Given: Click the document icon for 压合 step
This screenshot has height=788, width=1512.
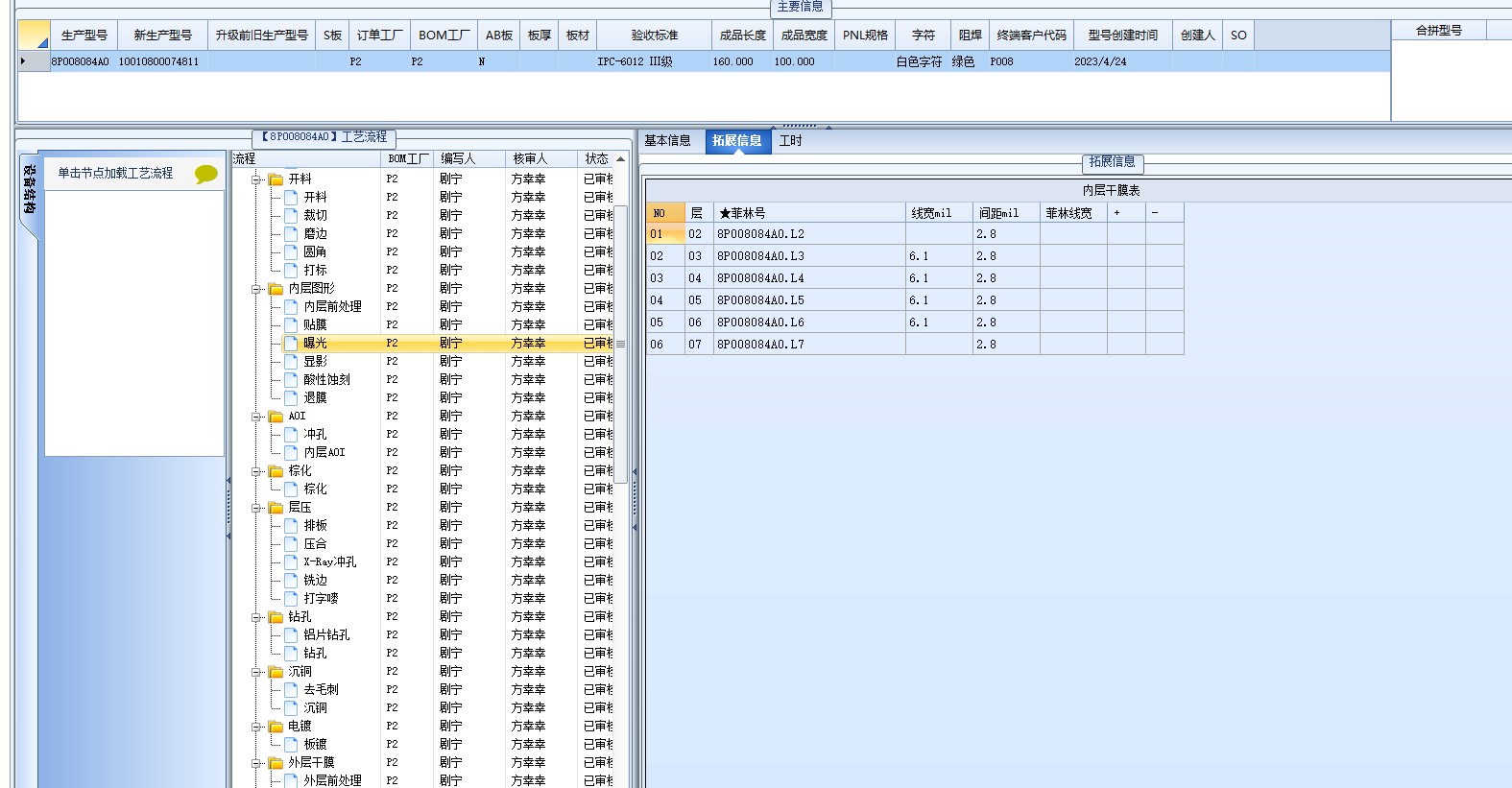Looking at the screenshot, I should pyautogui.click(x=291, y=544).
